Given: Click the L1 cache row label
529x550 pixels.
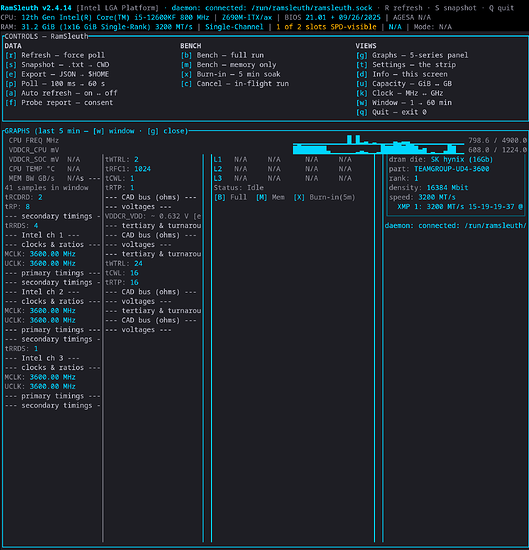Looking at the screenshot, I should (218, 159).
